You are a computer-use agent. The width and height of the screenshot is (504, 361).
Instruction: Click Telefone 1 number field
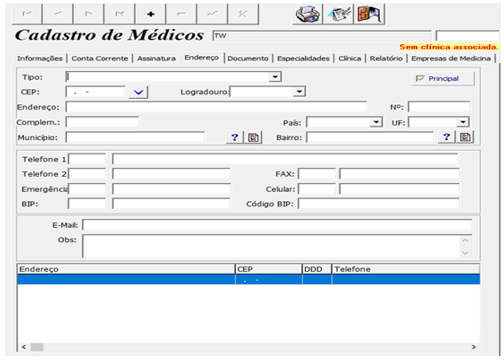point(285,159)
